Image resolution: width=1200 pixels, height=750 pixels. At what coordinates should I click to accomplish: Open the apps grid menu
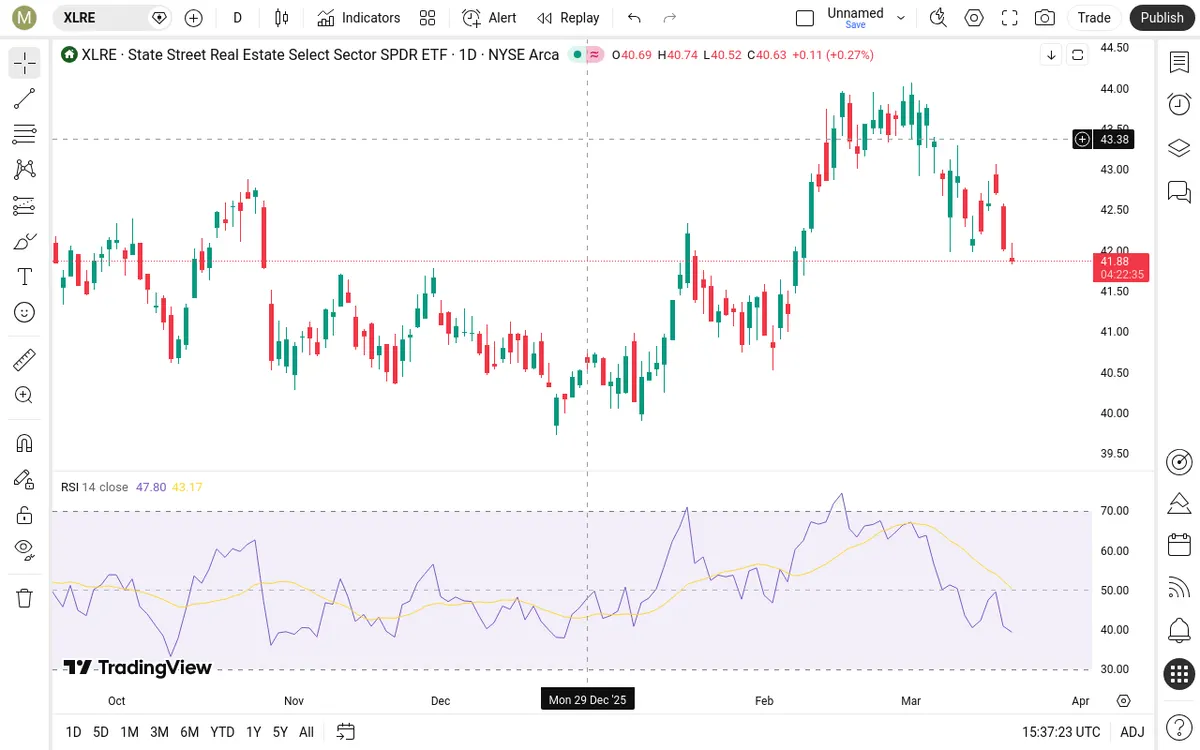coord(1179,674)
